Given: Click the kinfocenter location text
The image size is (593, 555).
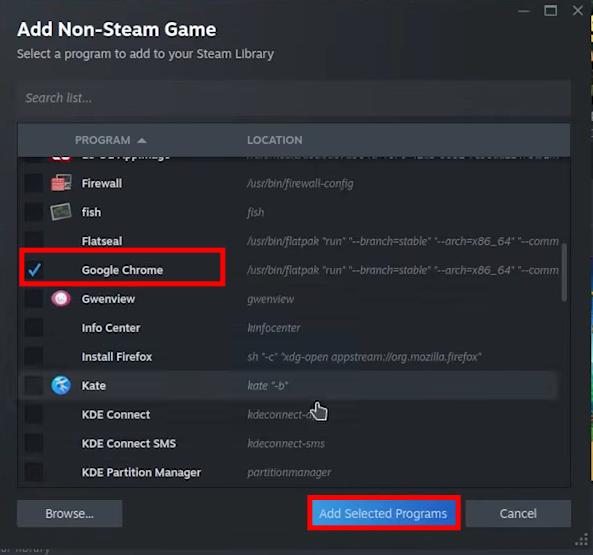Looking at the screenshot, I should [274, 328].
